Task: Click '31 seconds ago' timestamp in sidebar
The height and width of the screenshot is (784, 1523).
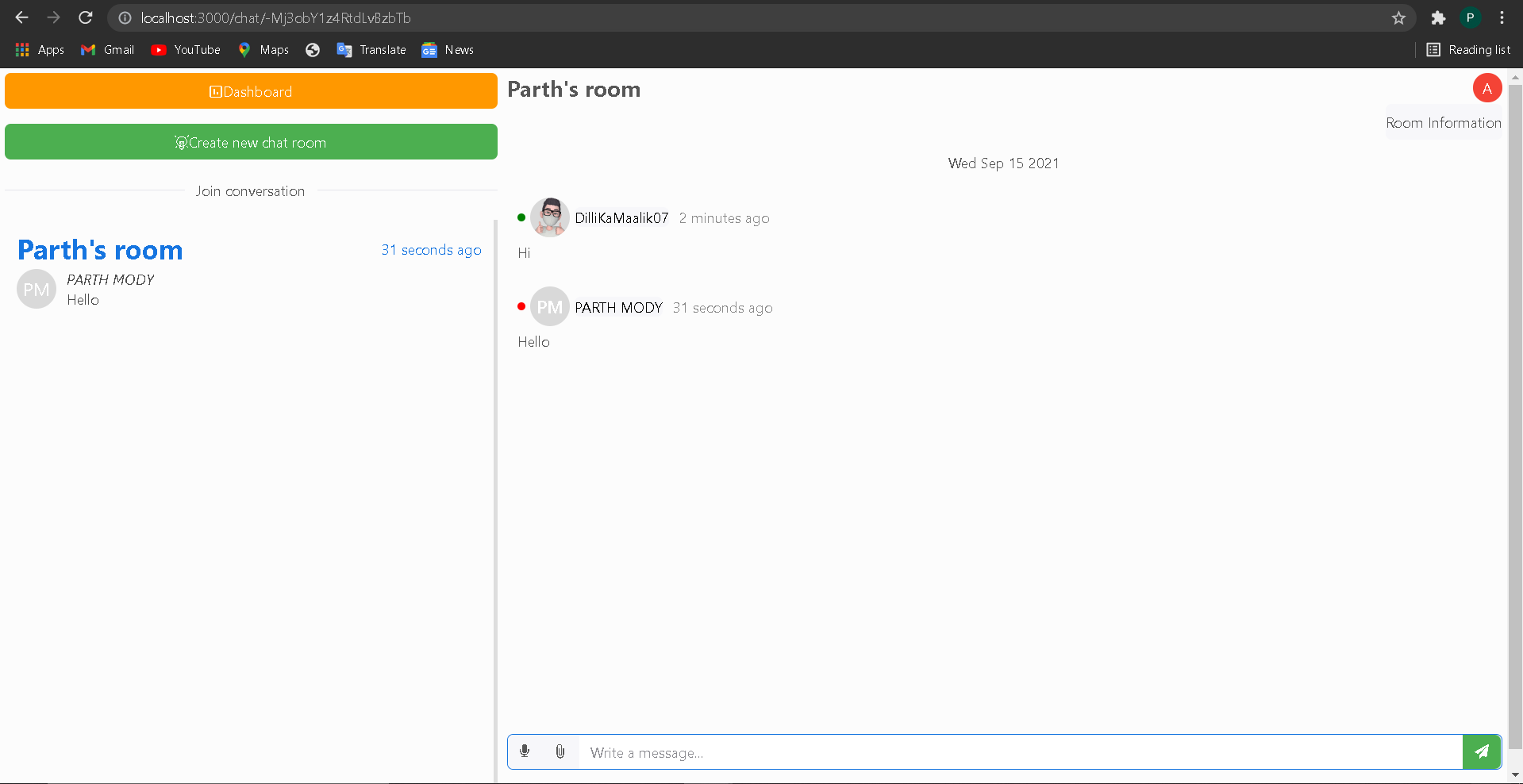Action: 431,250
